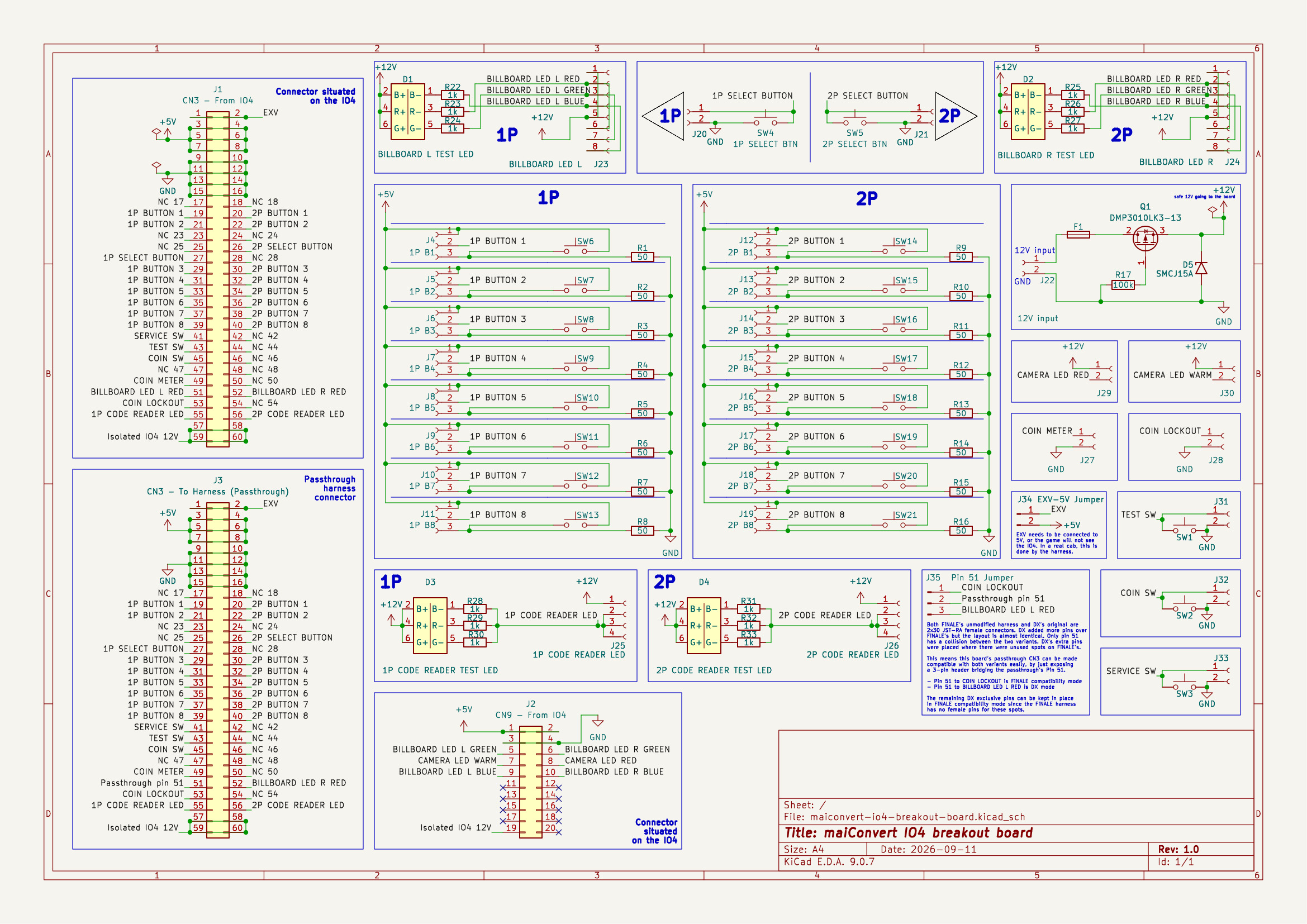The width and height of the screenshot is (1307, 924).
Task: Select the 'CN3 - From IO4' label
Action: 217,101
